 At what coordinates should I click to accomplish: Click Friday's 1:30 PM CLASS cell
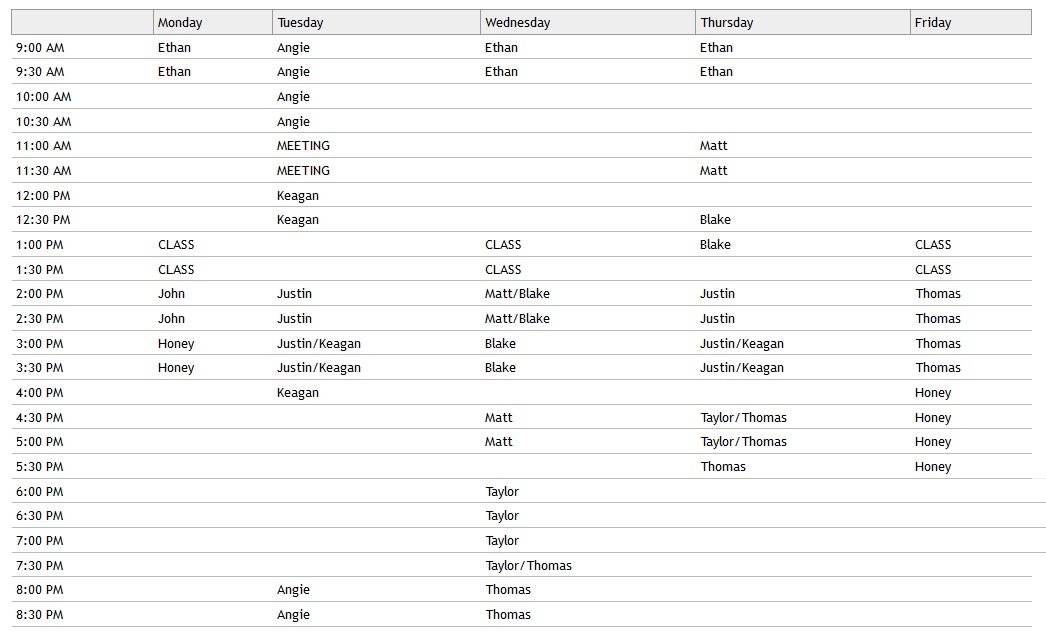coord(933,270)
